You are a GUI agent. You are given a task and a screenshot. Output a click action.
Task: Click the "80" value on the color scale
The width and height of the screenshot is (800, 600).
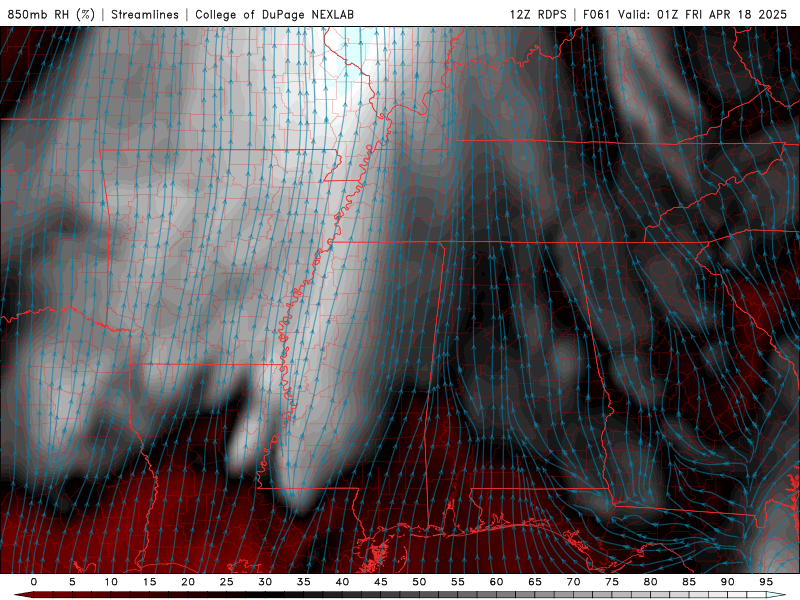tap(651, 582)
